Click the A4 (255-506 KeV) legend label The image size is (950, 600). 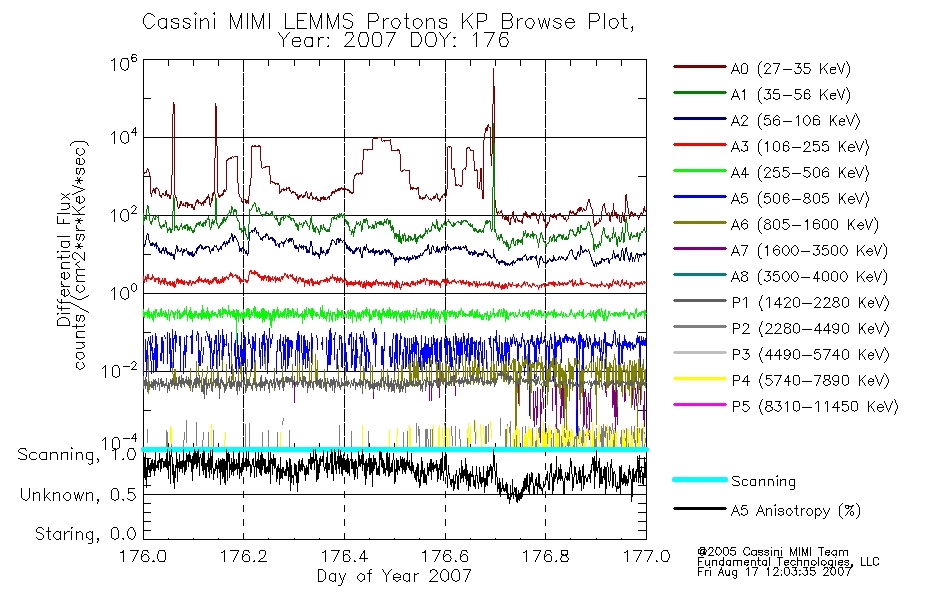(x=800, y=173)
